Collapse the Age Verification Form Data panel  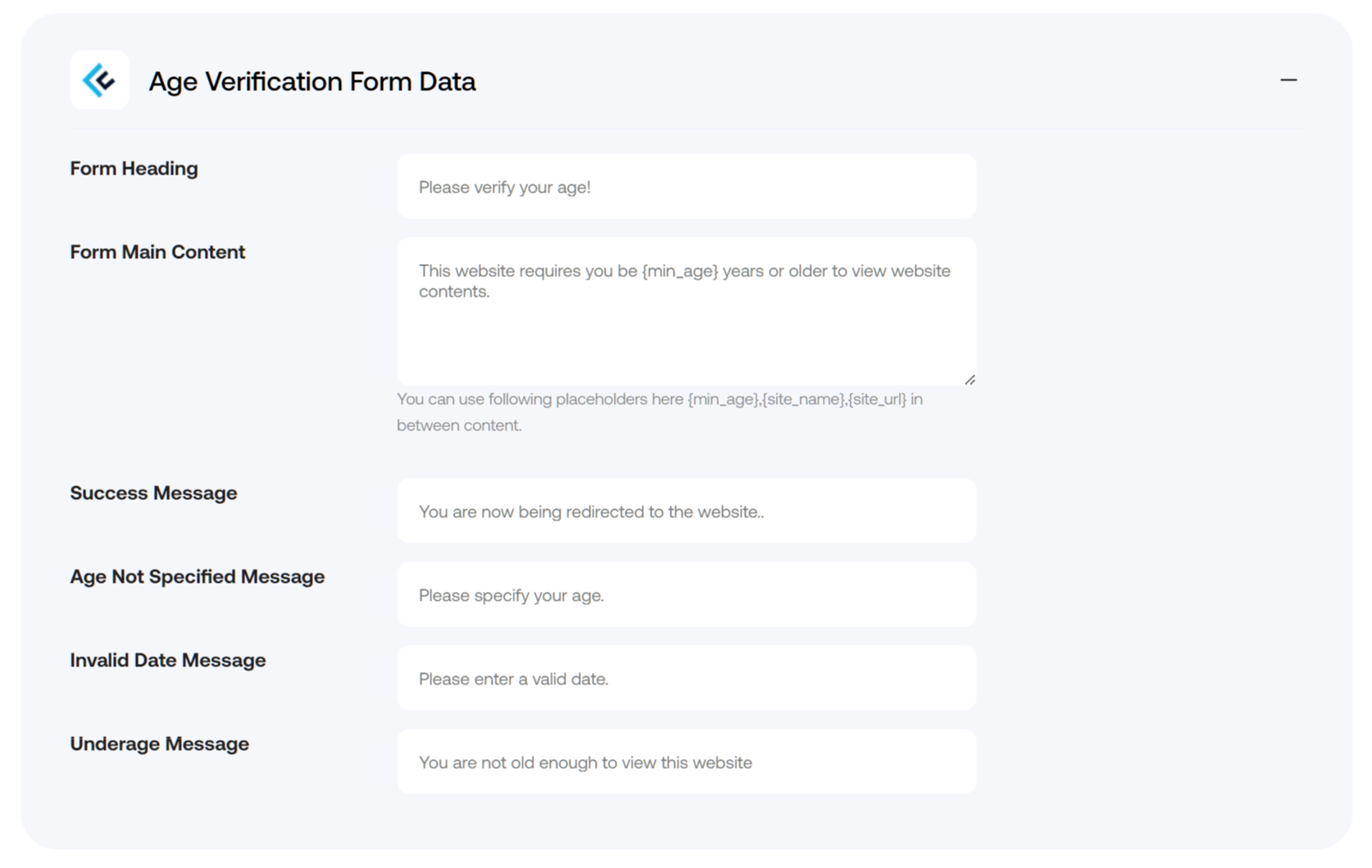click(1288, 80)
